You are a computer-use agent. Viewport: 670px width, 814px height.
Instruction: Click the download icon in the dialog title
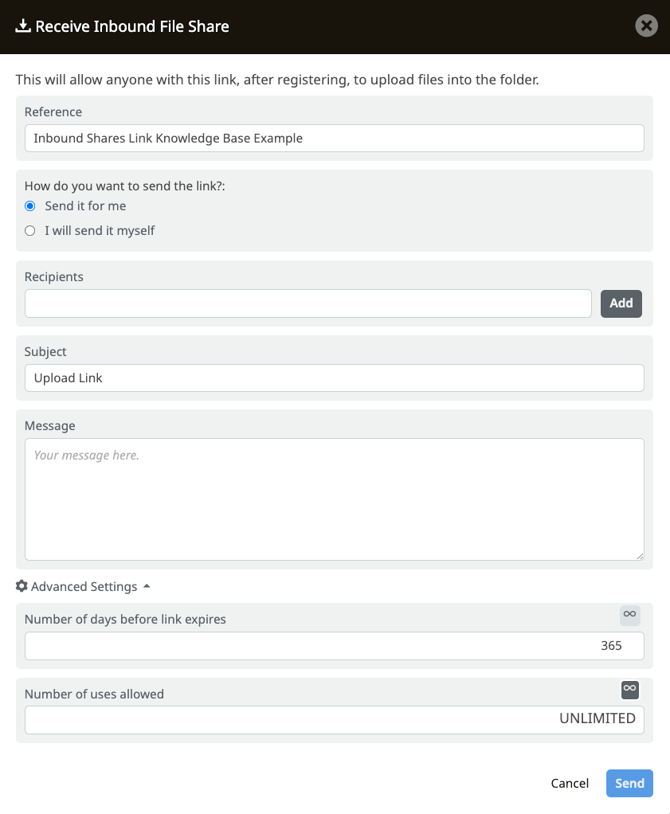[x=23, y=26]
